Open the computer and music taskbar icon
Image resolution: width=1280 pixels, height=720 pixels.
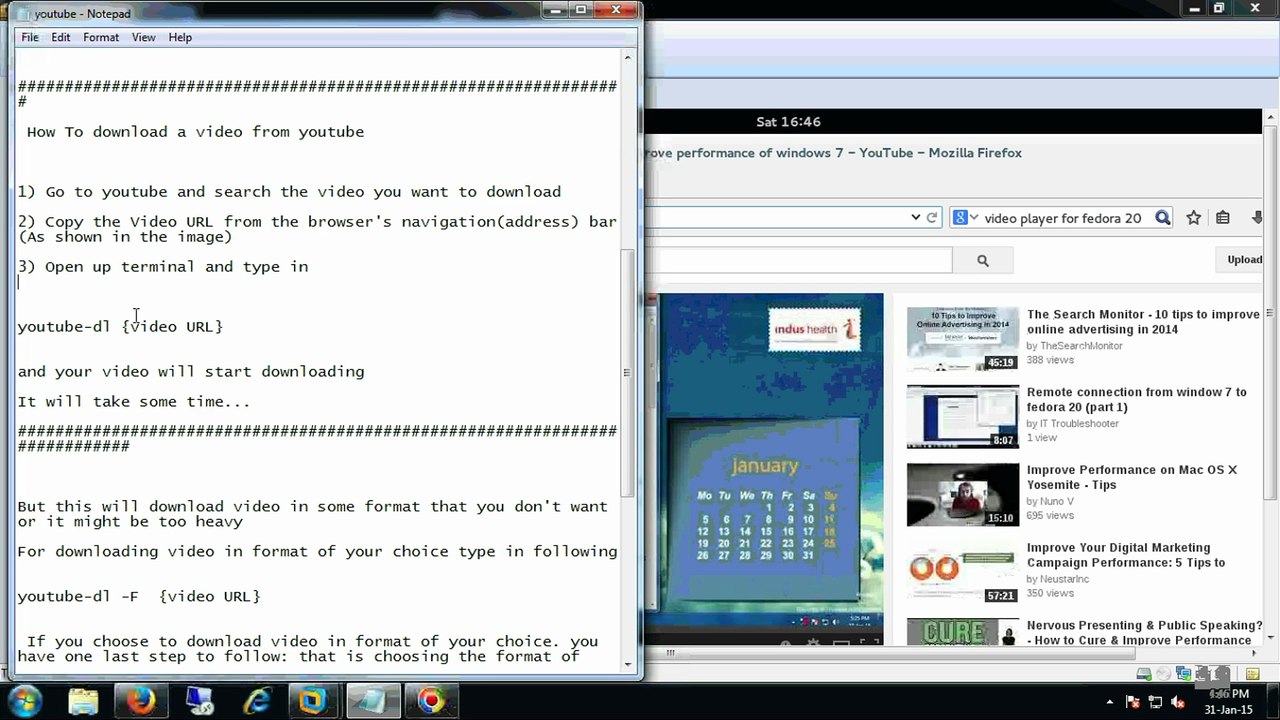(x=199, y=700)
